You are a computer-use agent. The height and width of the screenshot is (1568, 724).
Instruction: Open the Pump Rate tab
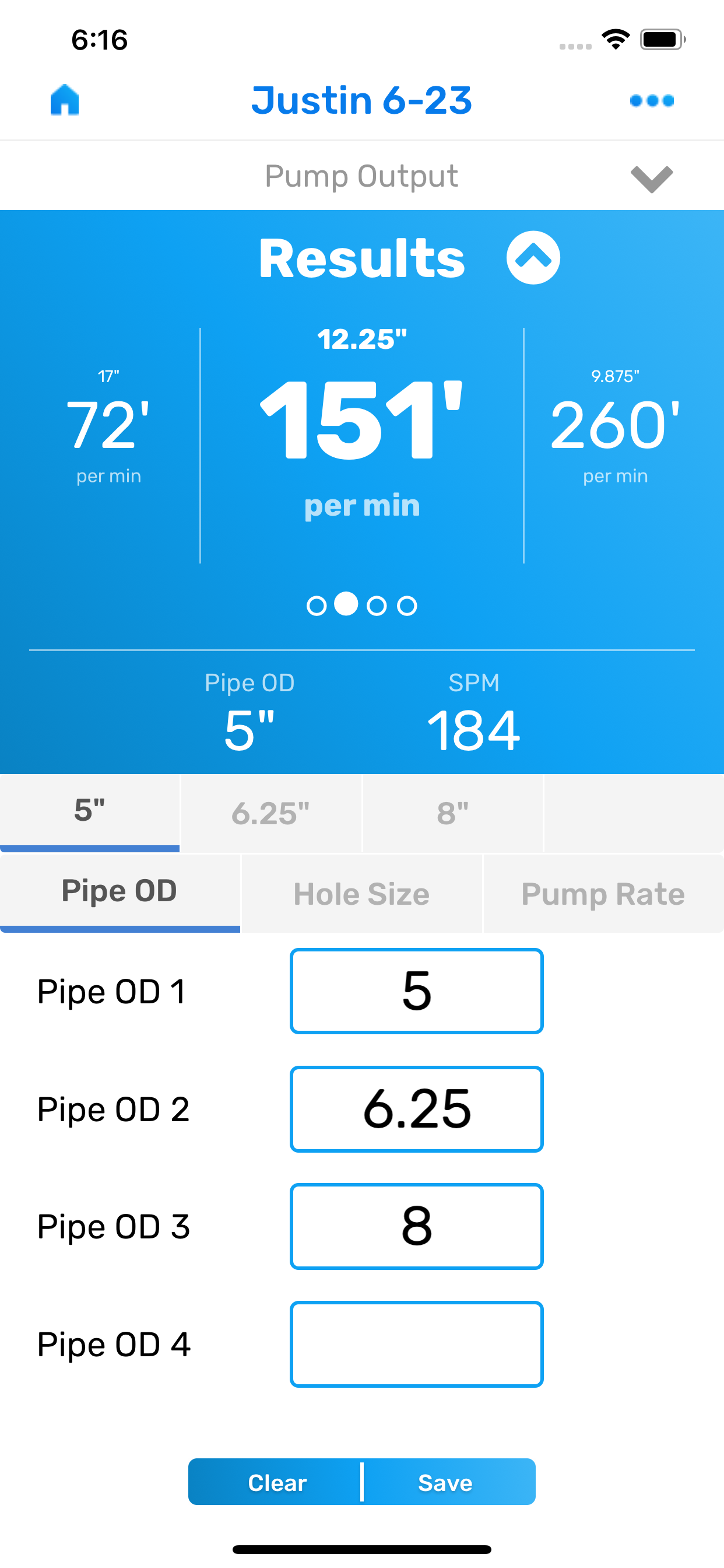[x=603, y=894]
